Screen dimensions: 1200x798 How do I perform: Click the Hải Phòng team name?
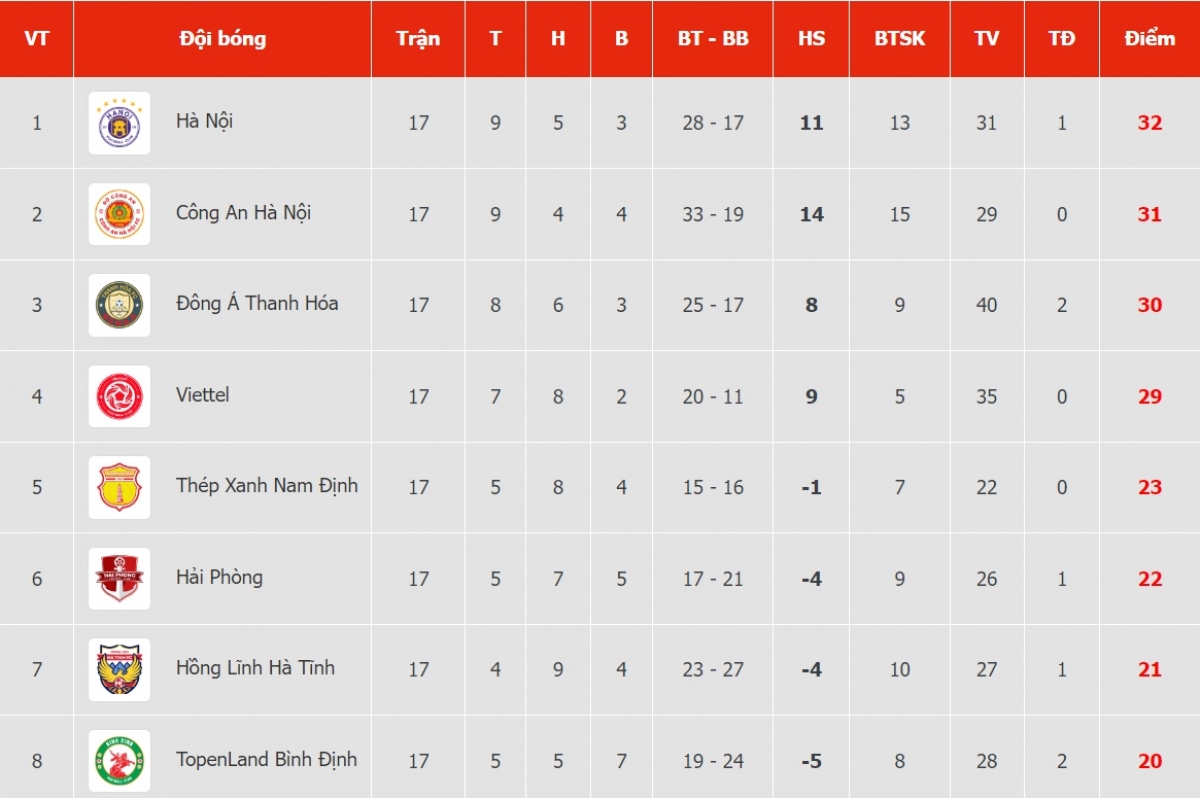[x=219, y=577]
